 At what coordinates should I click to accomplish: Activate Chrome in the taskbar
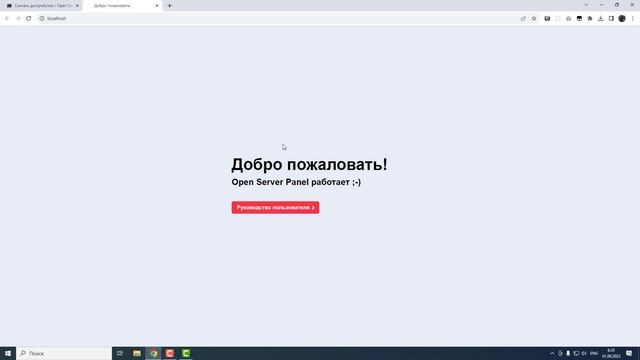153,353
